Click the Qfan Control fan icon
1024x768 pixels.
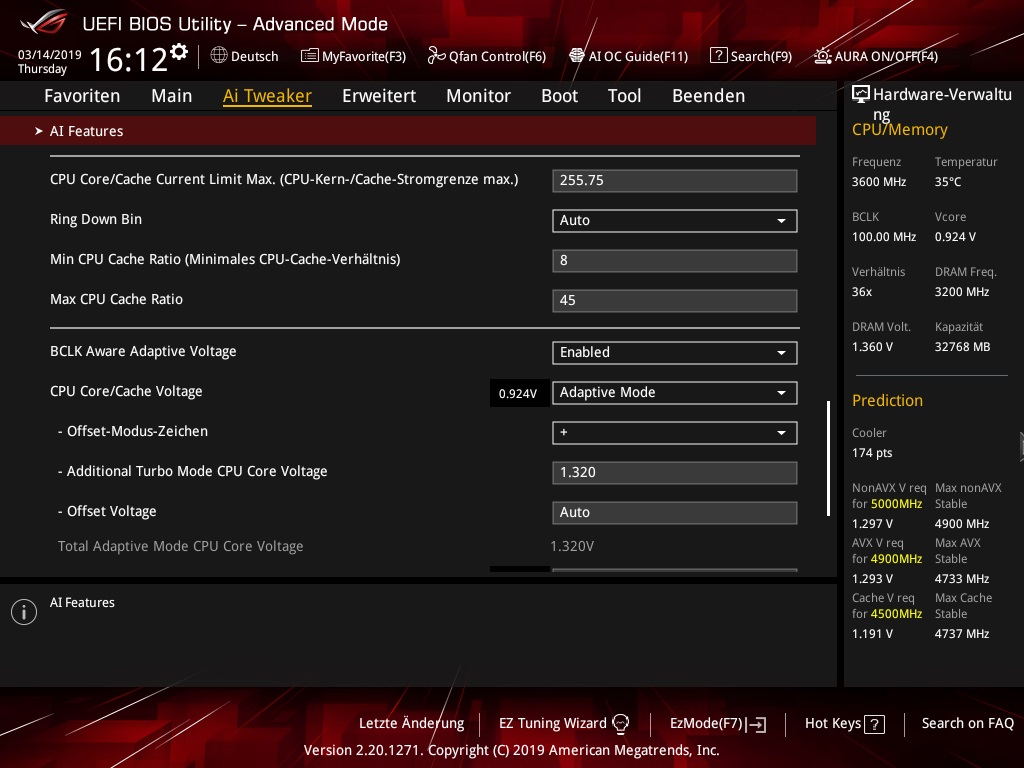pyautogui.click(x=436, y=56)
